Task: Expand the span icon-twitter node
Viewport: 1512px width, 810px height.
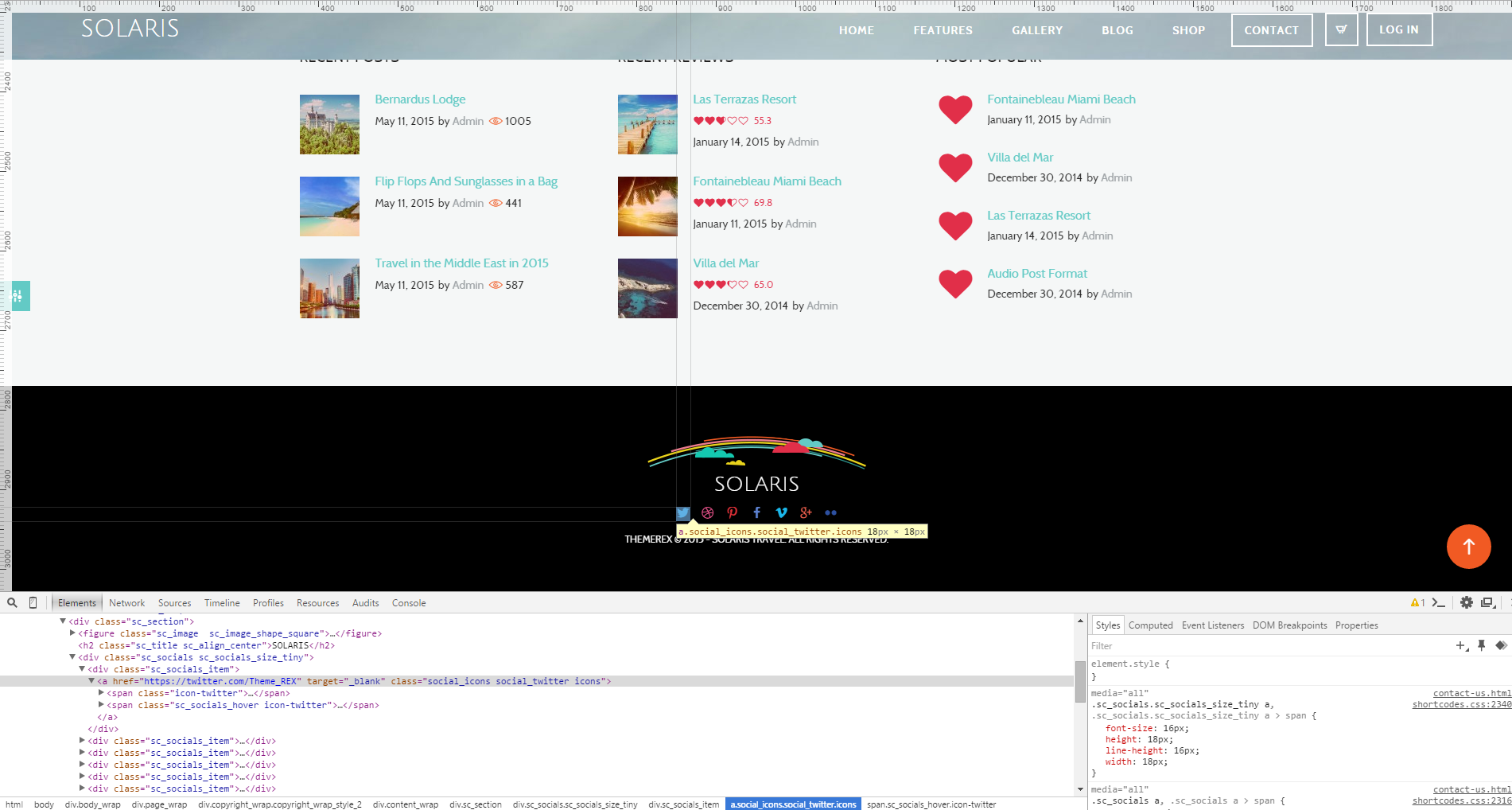Action: [x=101, y=693]
